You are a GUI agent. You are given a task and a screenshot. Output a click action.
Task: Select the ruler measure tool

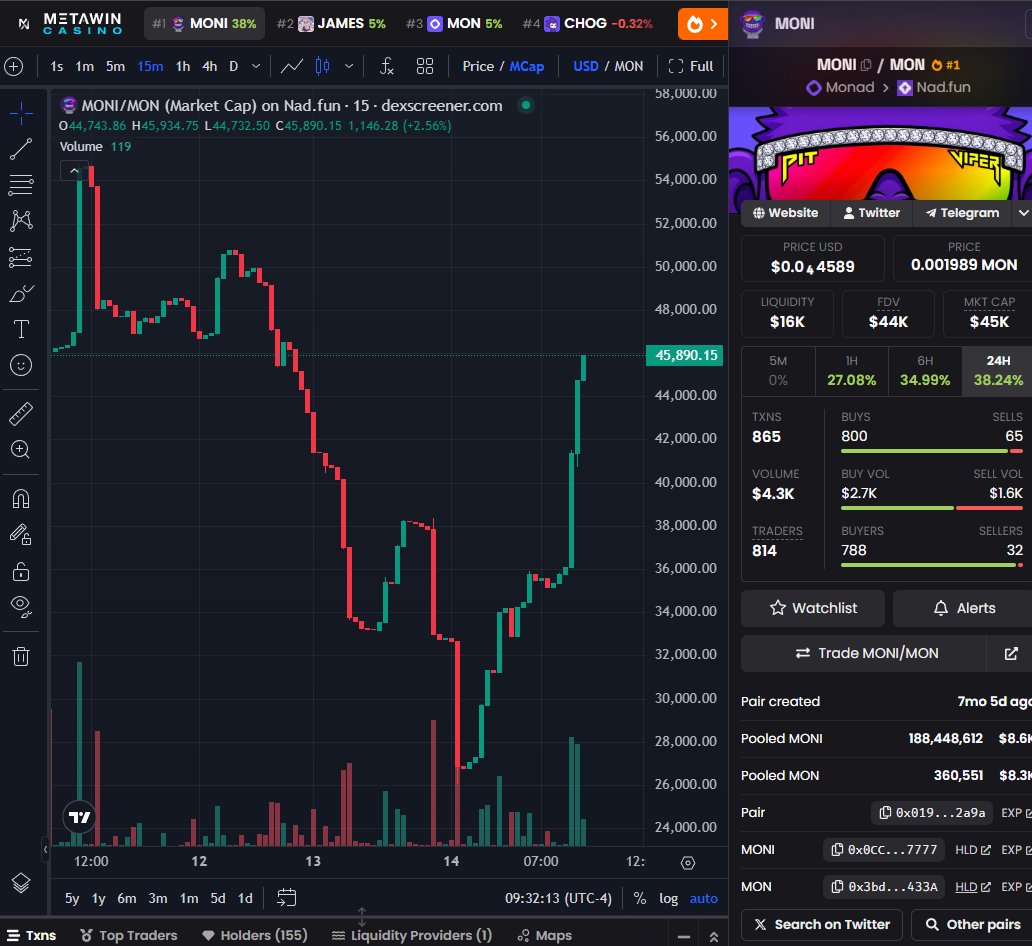coord(21,413)
